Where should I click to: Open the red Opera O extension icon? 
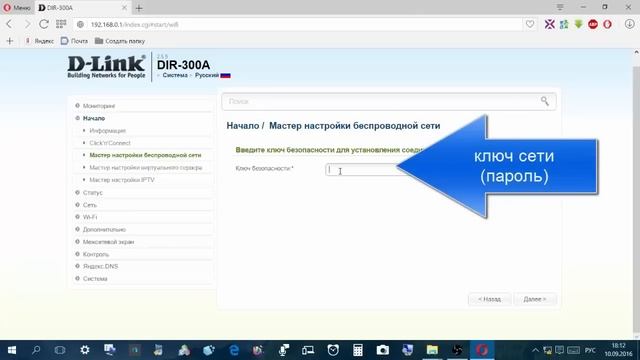pyautogui.click(x=607, y=24)
